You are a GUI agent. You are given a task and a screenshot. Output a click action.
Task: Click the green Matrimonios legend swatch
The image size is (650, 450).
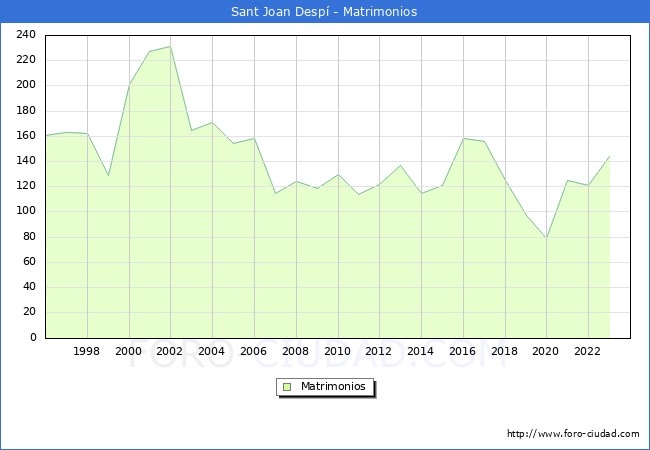pos(287,387)
